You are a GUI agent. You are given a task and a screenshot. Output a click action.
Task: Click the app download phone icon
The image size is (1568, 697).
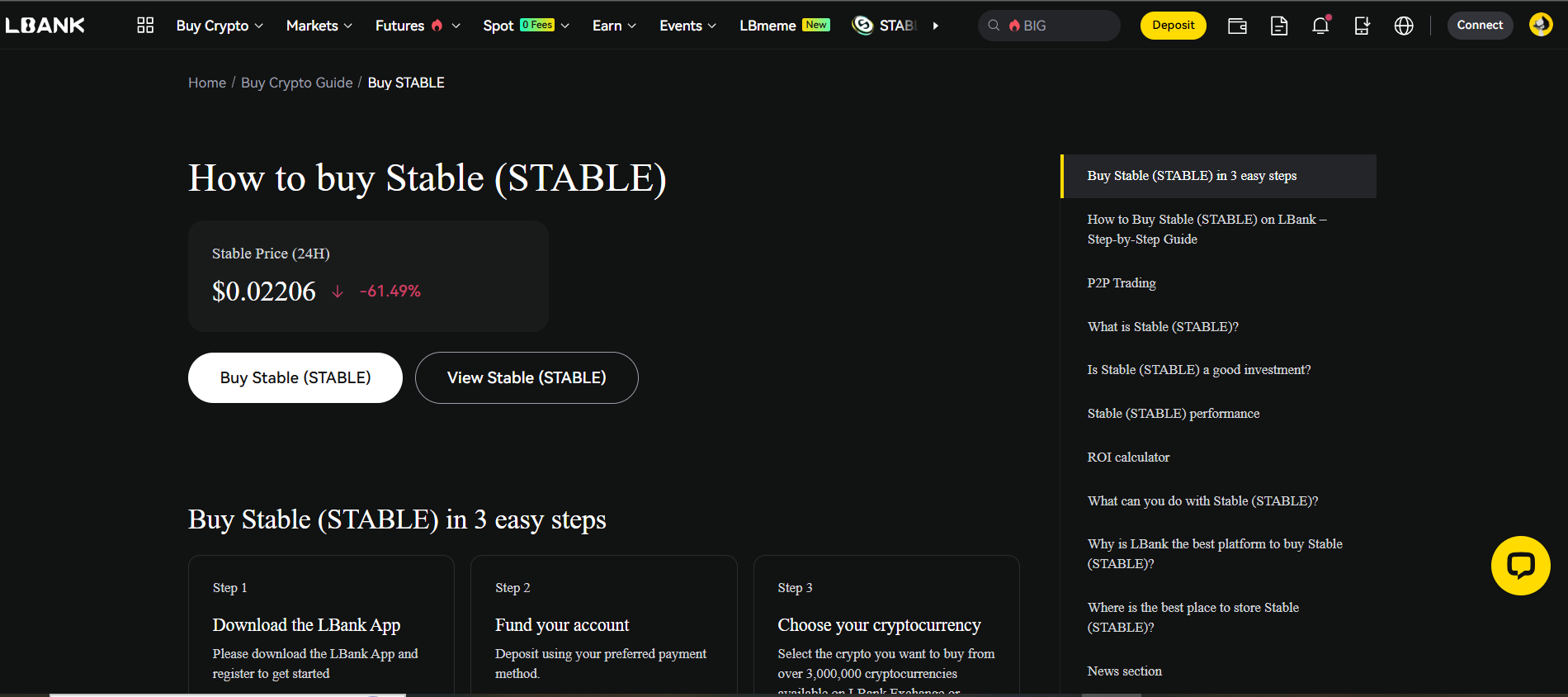coord(1362,26)
